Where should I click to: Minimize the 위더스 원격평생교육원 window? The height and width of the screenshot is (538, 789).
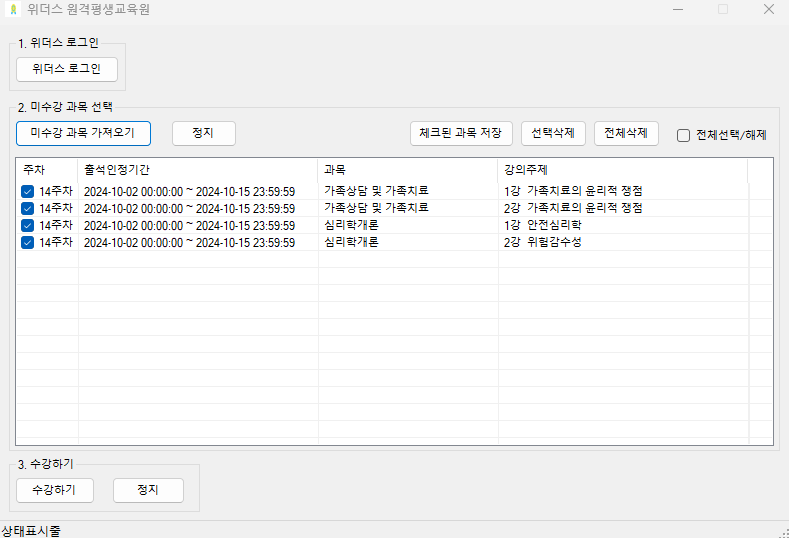tap(678, 10)
